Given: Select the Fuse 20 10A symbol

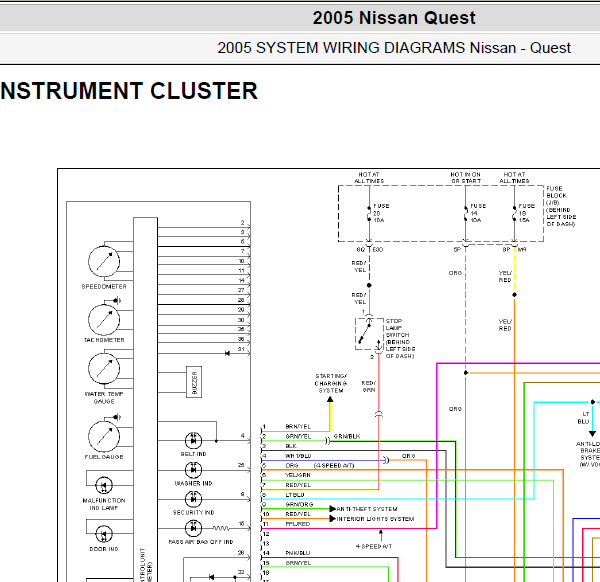Looking at the screenshot, I should [x=369, y=214].
